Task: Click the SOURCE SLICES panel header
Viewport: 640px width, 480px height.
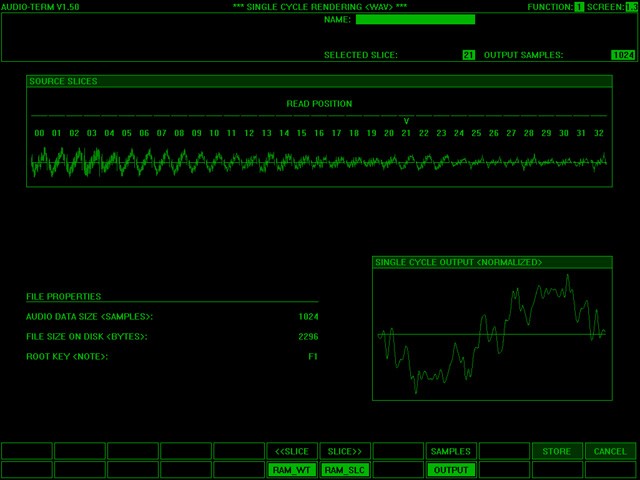Action: tap(319, 81)
